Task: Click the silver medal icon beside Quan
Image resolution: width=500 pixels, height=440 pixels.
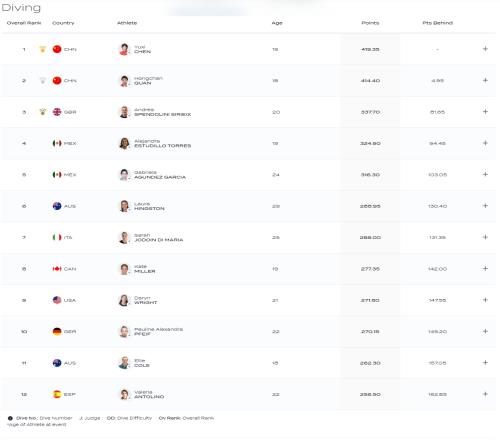Action: pos(42,81)
